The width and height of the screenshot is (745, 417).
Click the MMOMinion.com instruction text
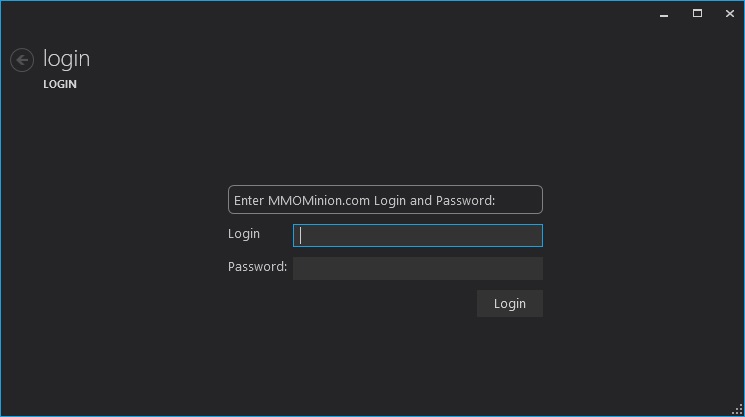[364, 200]
